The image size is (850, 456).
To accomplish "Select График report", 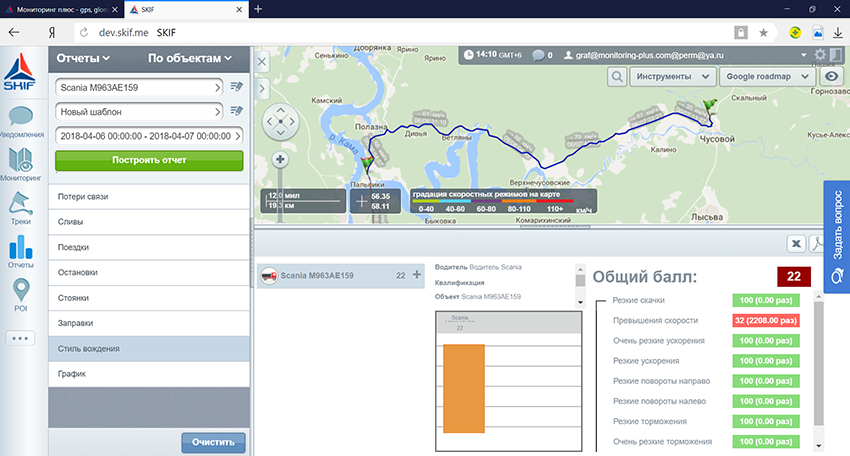I will pos(149,374).
